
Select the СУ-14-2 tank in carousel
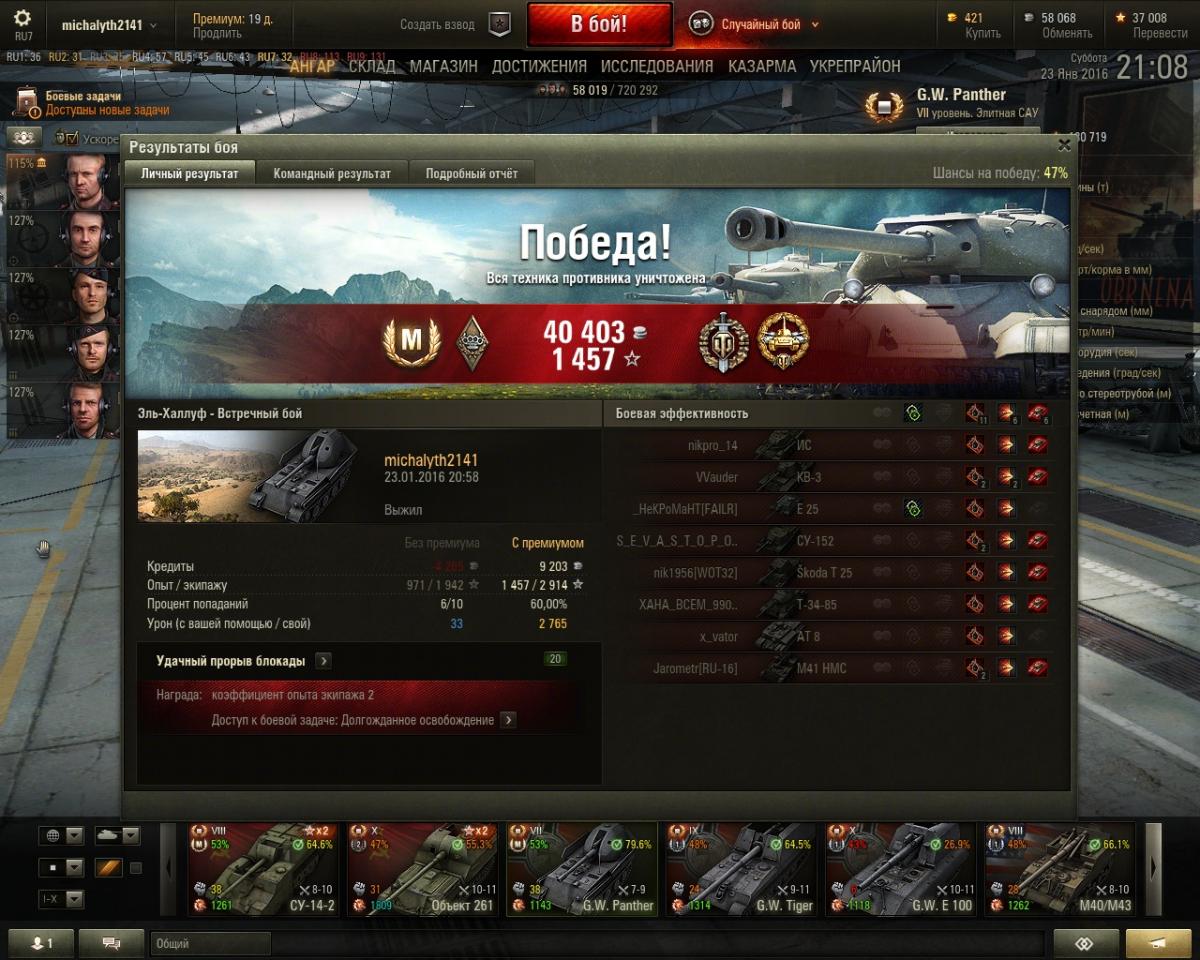(263, 869)
